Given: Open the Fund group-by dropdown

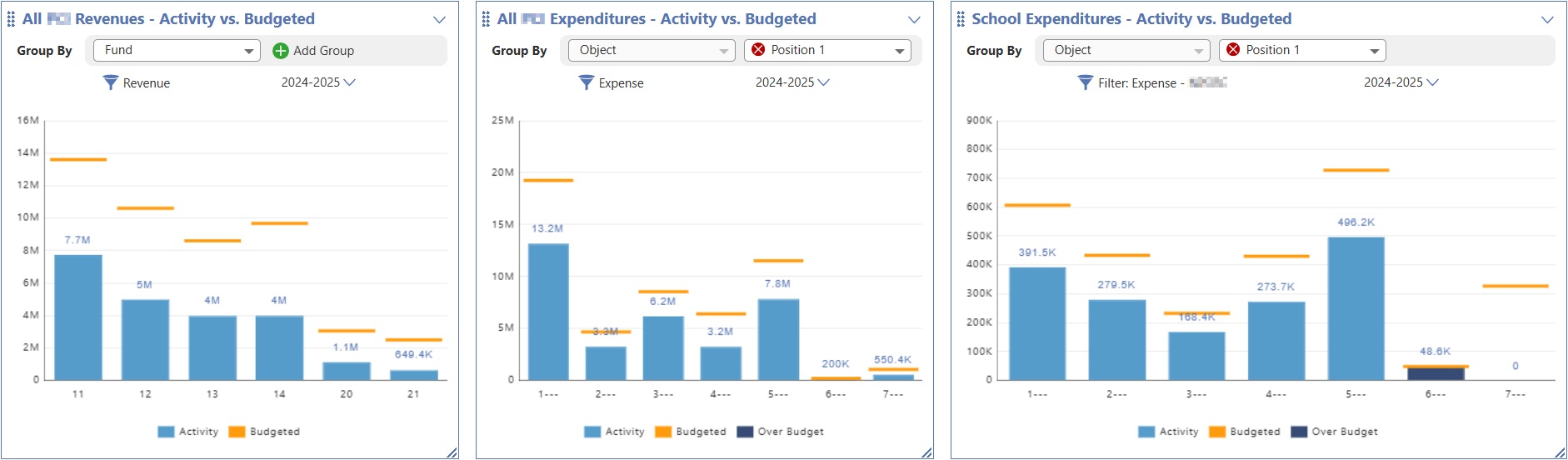Looking at the screenshot, I should [x=177, y=51].
